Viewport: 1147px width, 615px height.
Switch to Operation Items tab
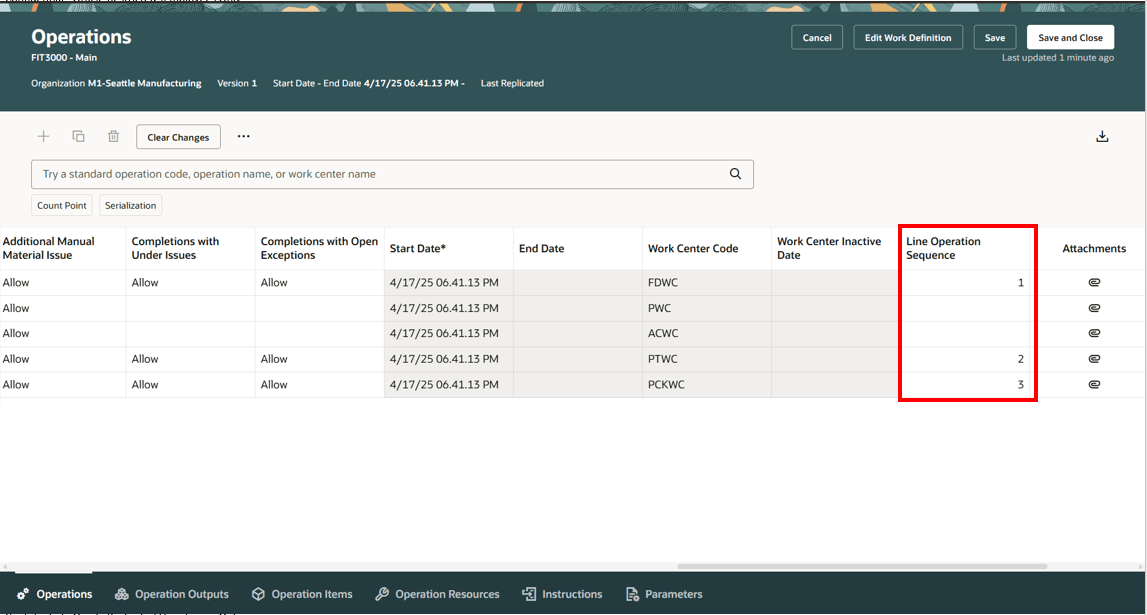[302, 594]
